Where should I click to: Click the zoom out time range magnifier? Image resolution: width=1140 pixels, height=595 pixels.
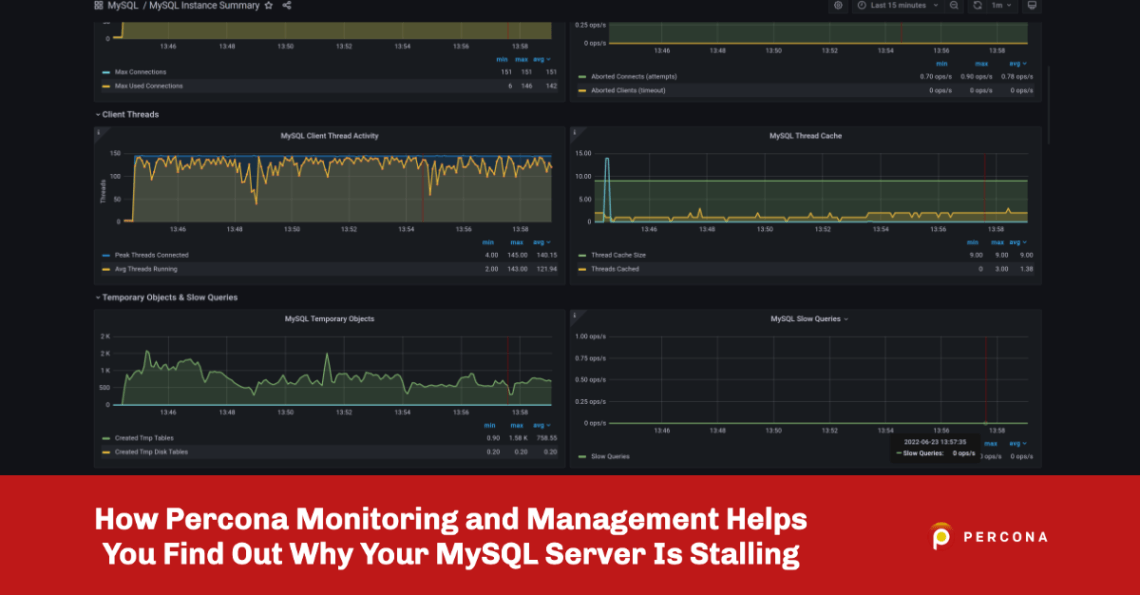[954, 6]
